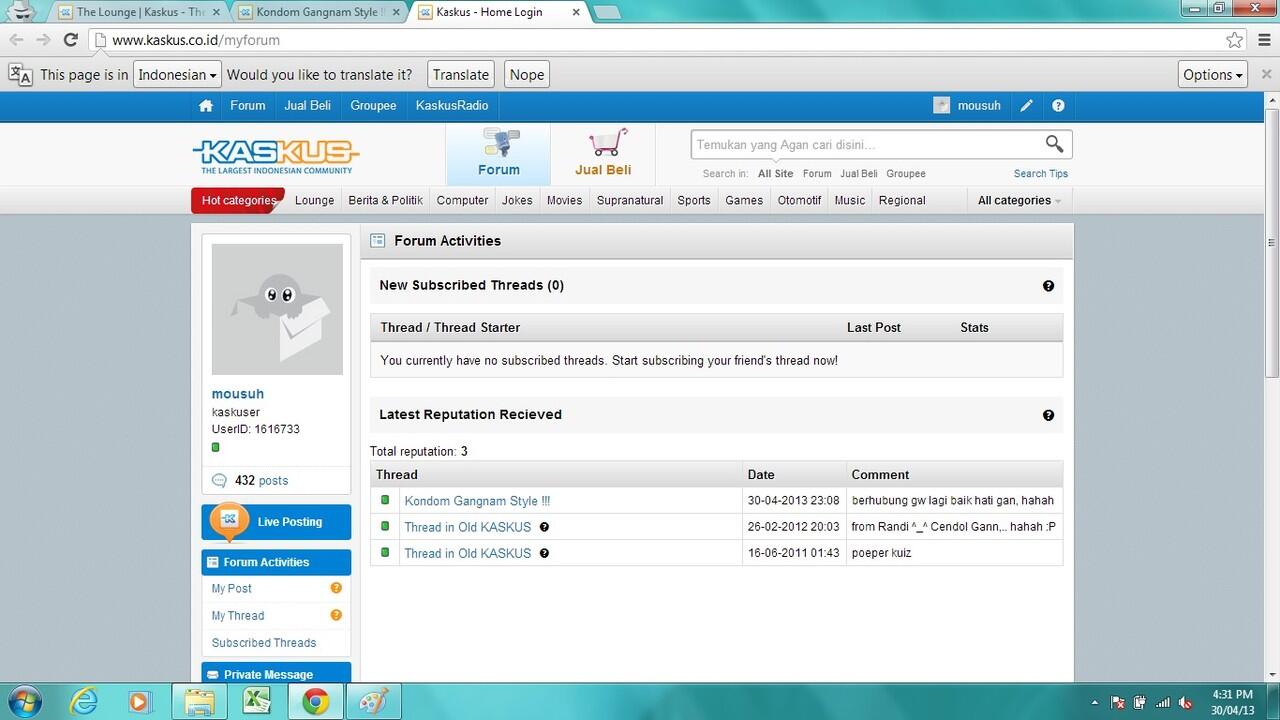This screenshot has width=1280, height=720.
Task: Open help for Latest Reputation Recieved
Action: [1048, 415]
